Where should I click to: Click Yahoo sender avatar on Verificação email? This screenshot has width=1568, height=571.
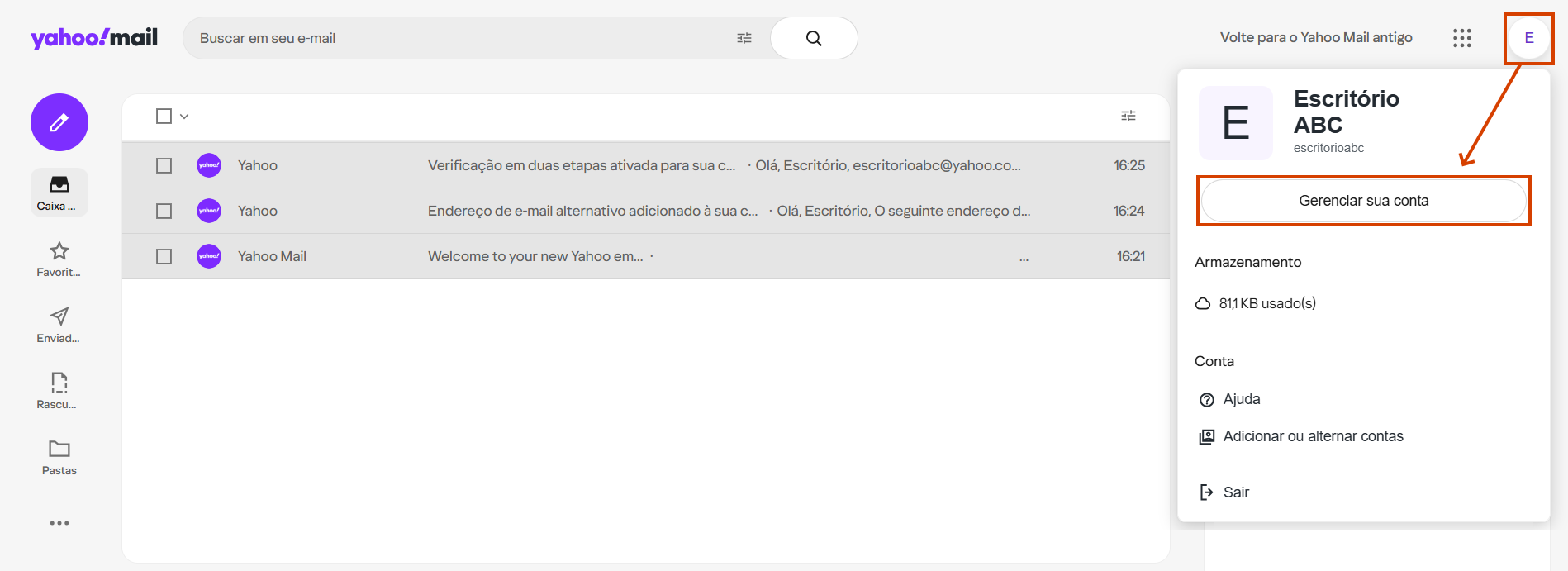click(209, 165)
